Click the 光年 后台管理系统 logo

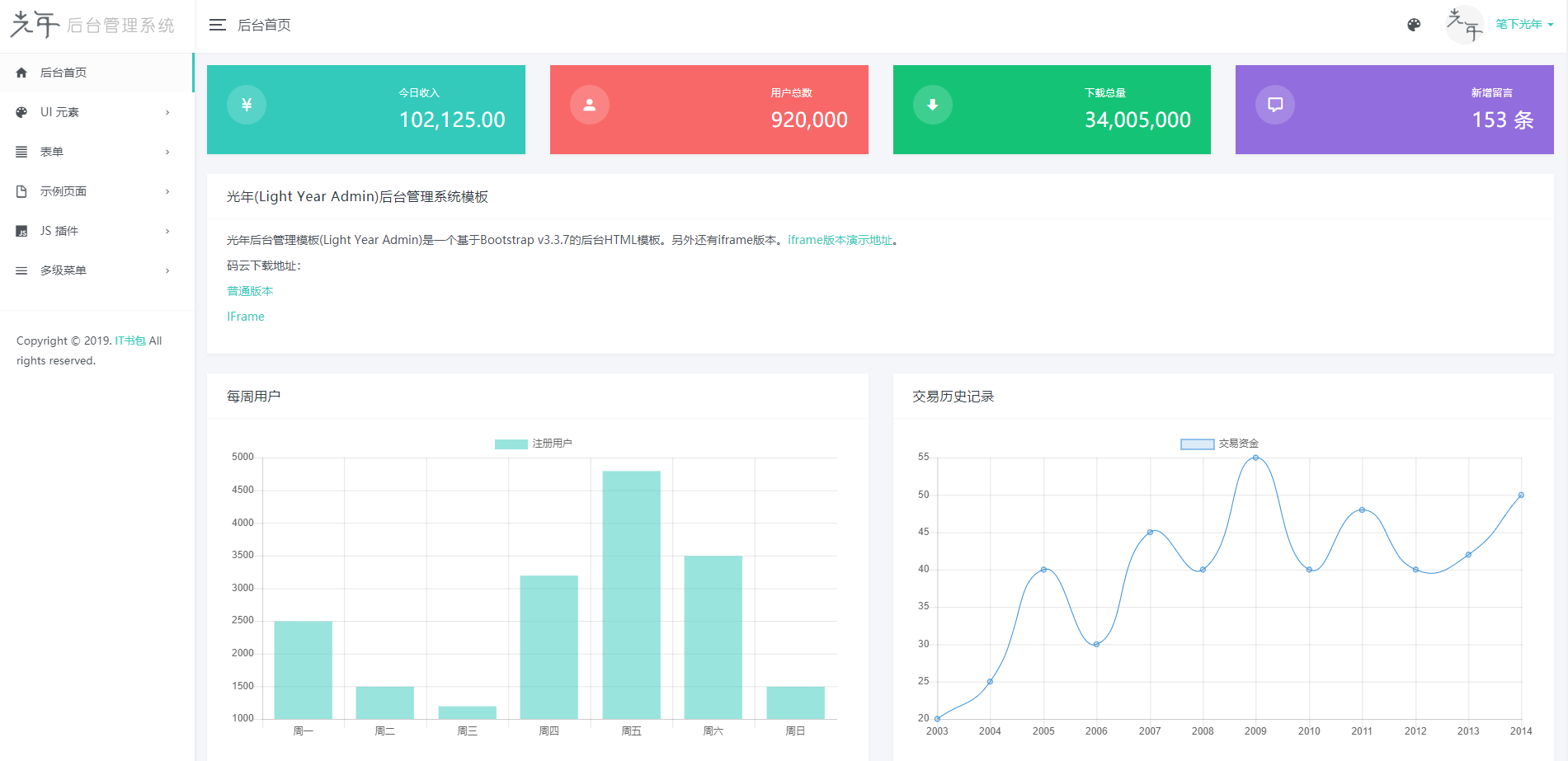(92, 25)
